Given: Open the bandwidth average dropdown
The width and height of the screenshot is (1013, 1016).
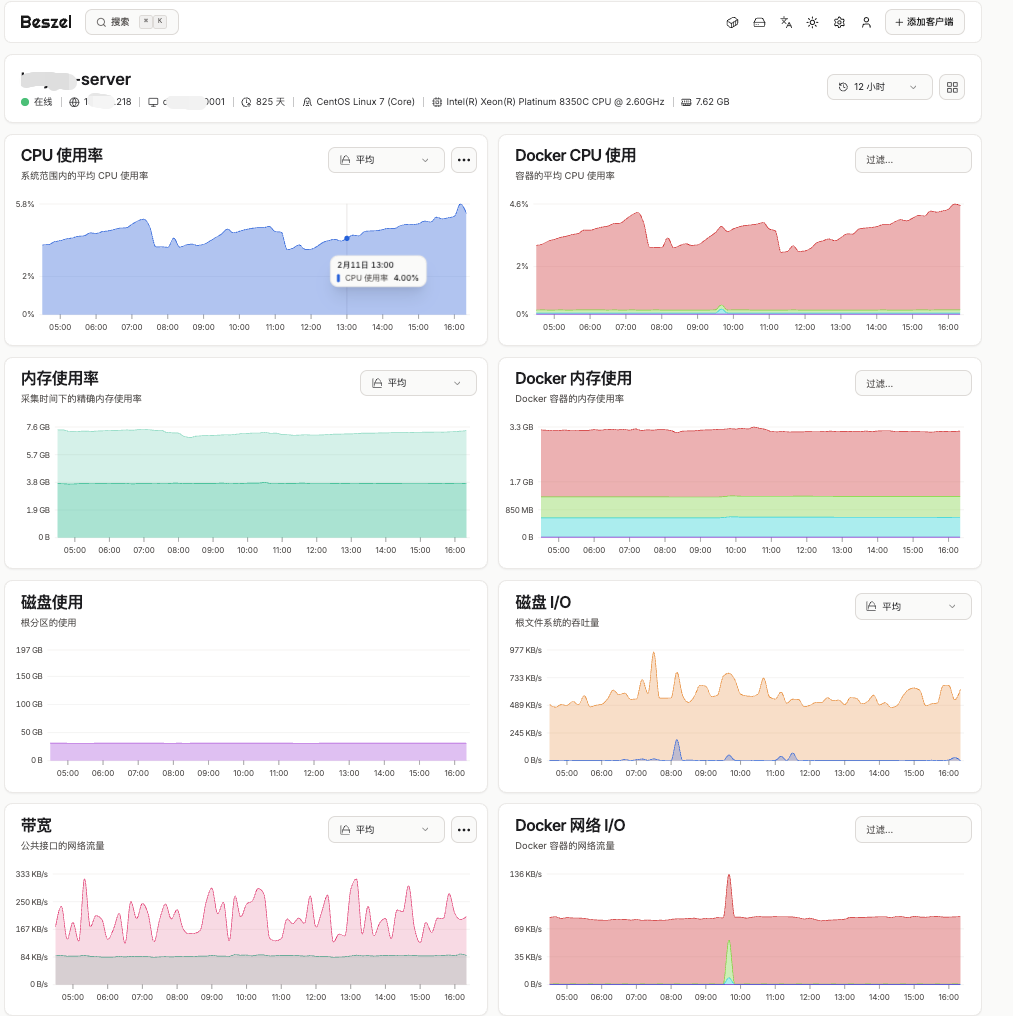Looking at the screenshot, I should pyautogui.click(x=386, y=829).
